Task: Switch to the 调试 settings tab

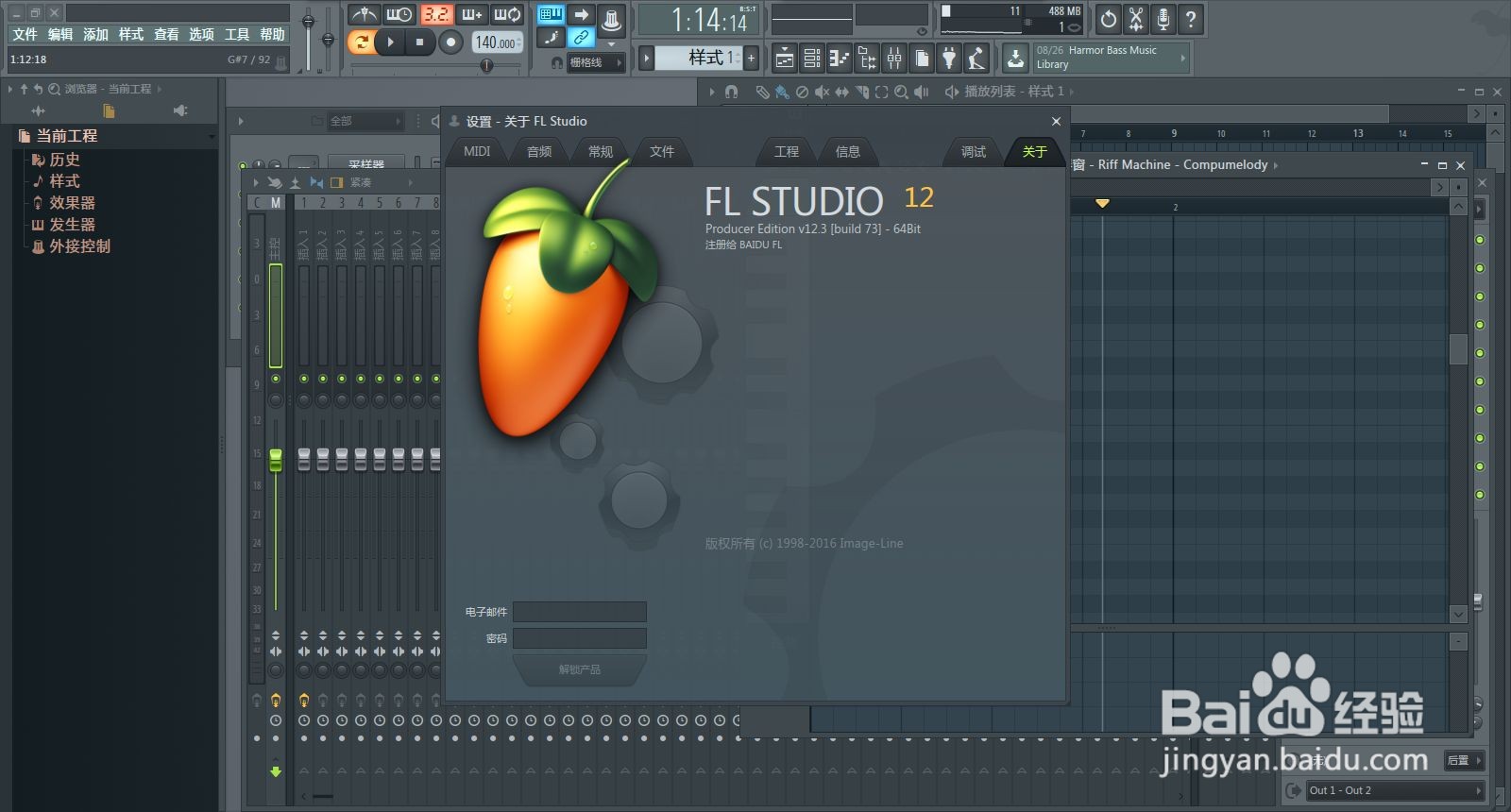Action: (974, 151)
